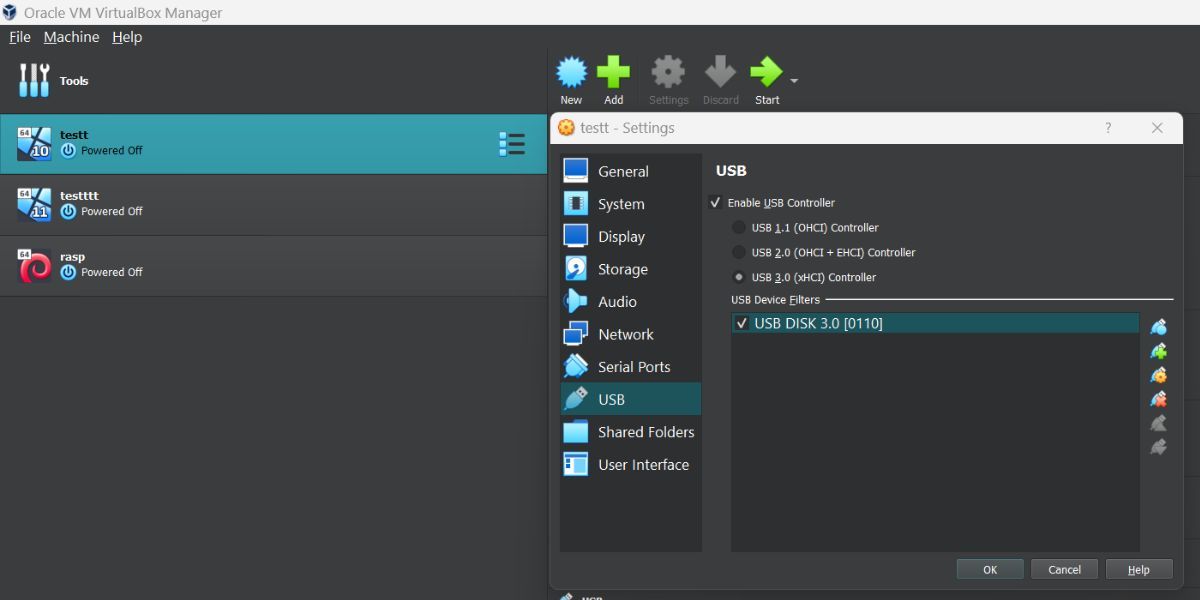Viewport: 1200px width, 600px height.
Task: Remove the USB DISK 3.0 filter
Action: click(1158, 399)
